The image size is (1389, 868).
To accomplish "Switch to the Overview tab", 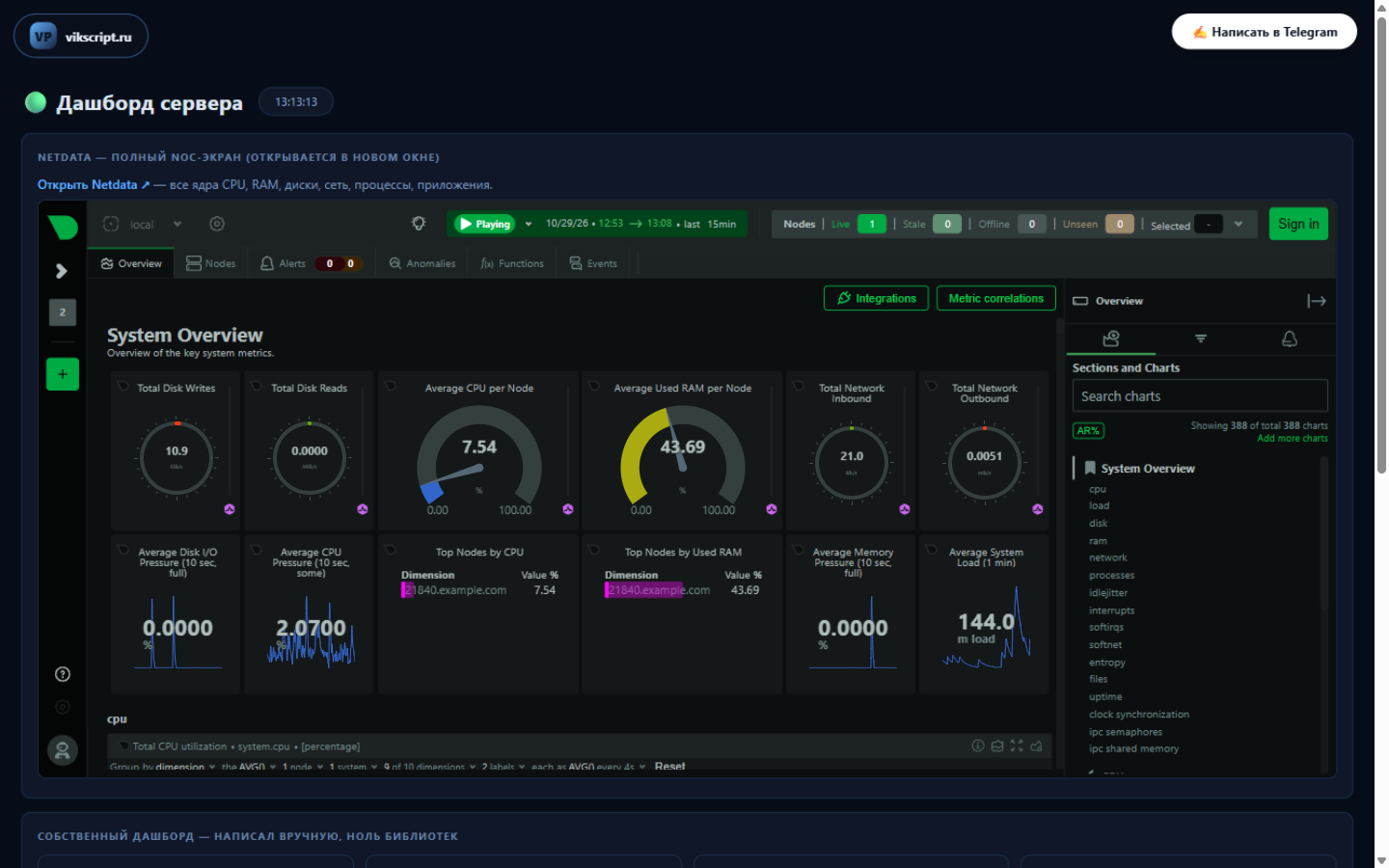I will (x=131, y=263).
